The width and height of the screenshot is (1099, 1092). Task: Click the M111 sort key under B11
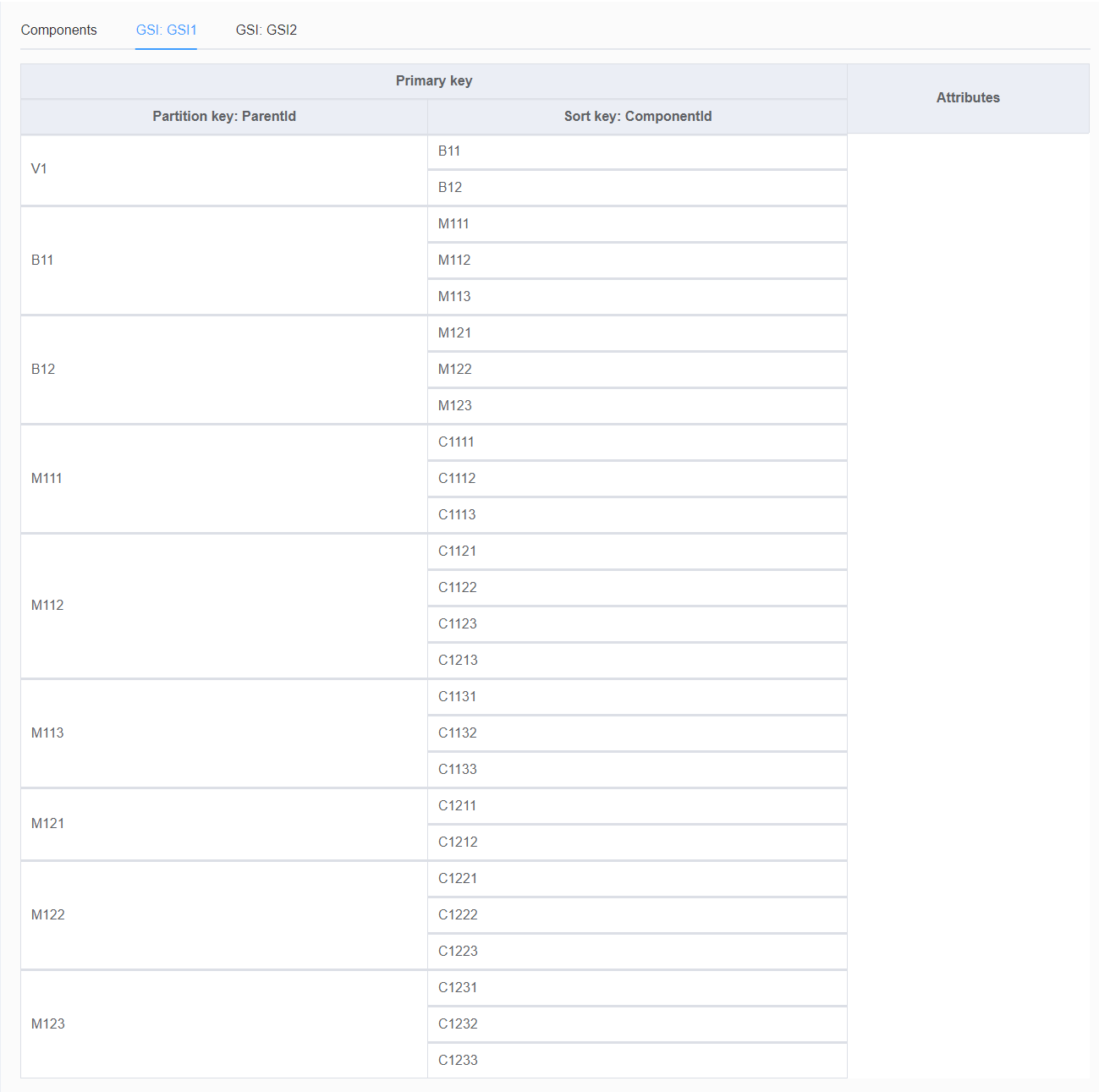(x=453, y=223)
